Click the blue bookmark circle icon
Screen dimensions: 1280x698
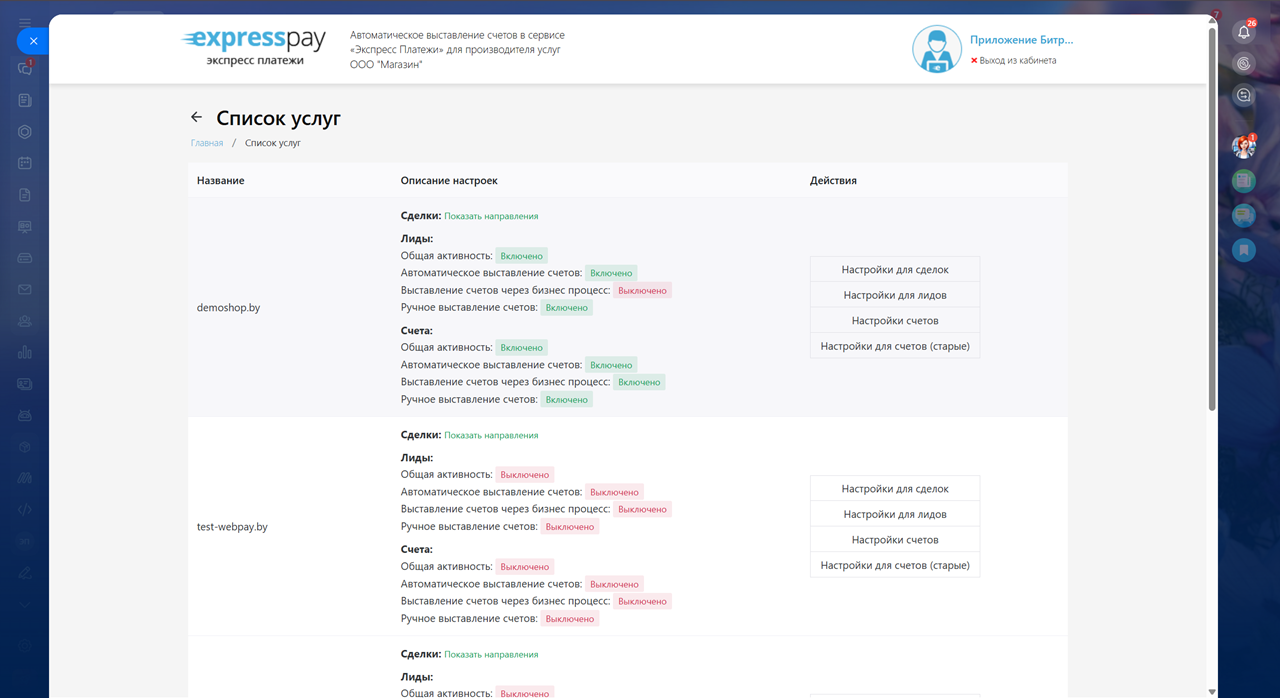click(x=1244, y=249)
